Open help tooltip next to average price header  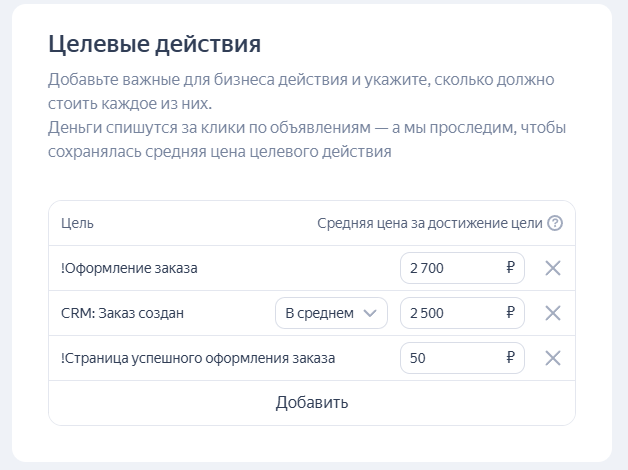(555, 223)
